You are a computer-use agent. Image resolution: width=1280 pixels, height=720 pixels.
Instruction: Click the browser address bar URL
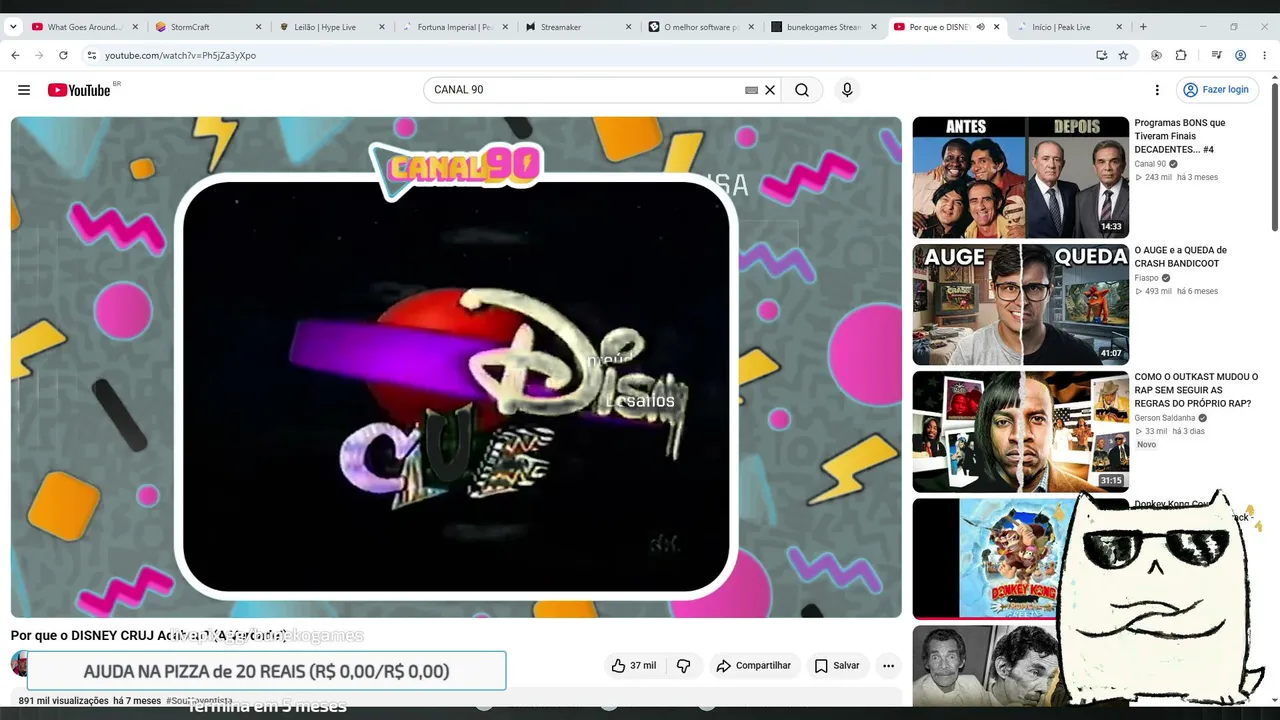click(x=181, y=55)
